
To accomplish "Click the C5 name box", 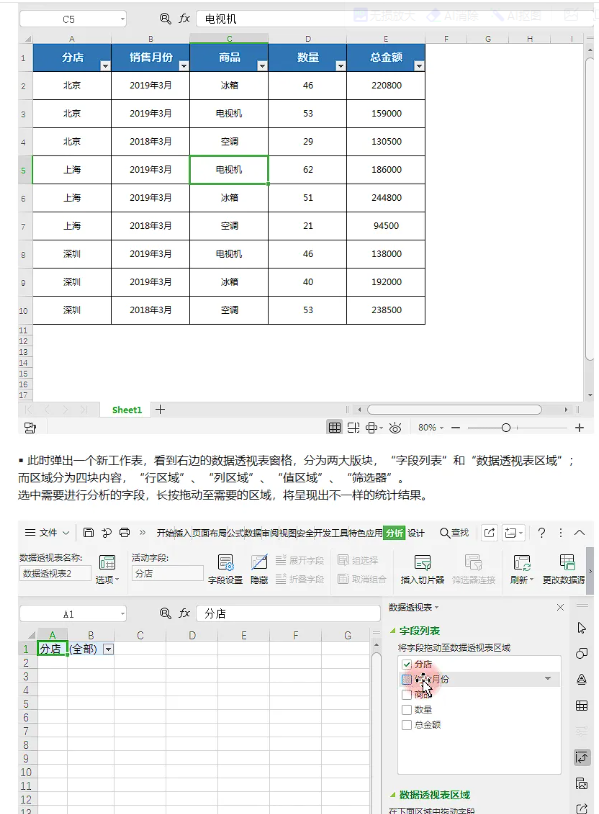I will [72, 19].
